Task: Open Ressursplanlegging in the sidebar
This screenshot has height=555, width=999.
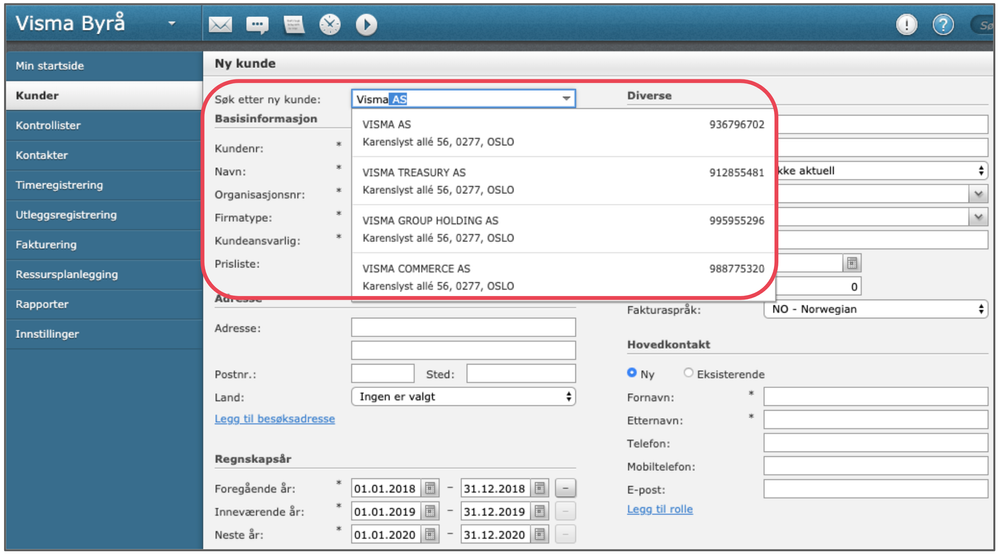Action: (104, 274)
